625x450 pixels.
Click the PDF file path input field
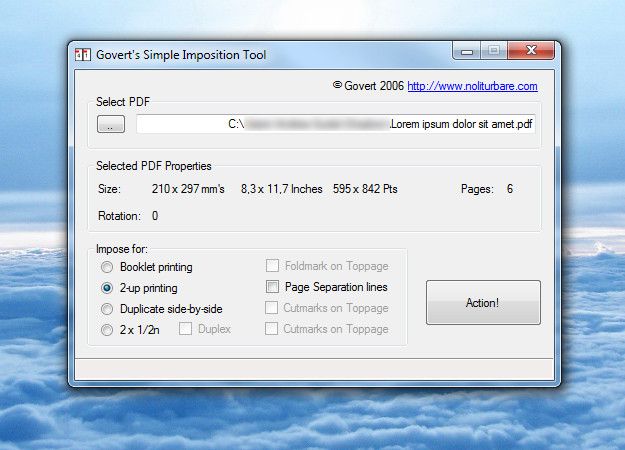[336, 124]
